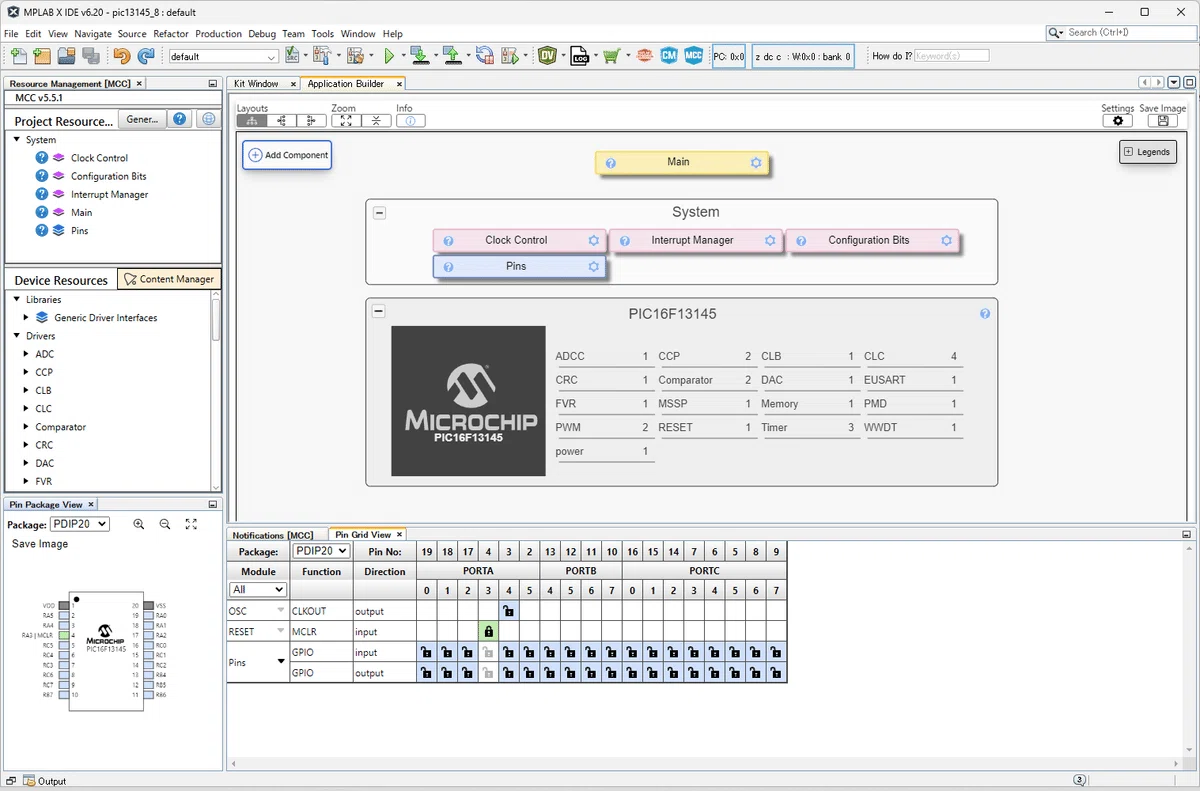1200x791 pixels.
Task: Lock GPIO input on PORTA pin 0
Action: 426,652
